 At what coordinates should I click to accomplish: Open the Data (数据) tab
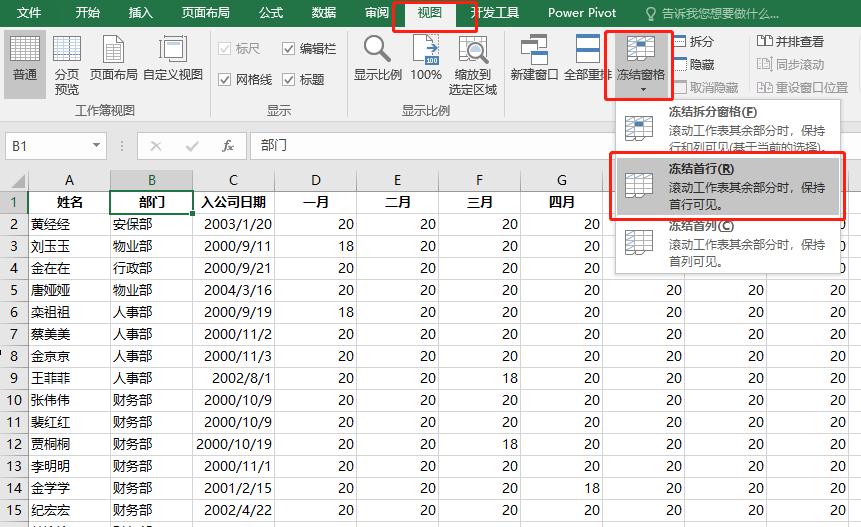323,13
